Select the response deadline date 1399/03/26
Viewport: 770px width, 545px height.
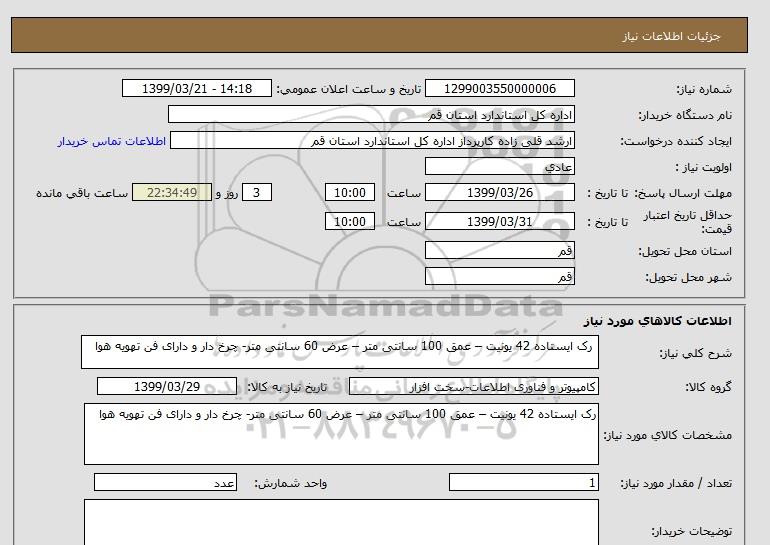tap(499, 192)
